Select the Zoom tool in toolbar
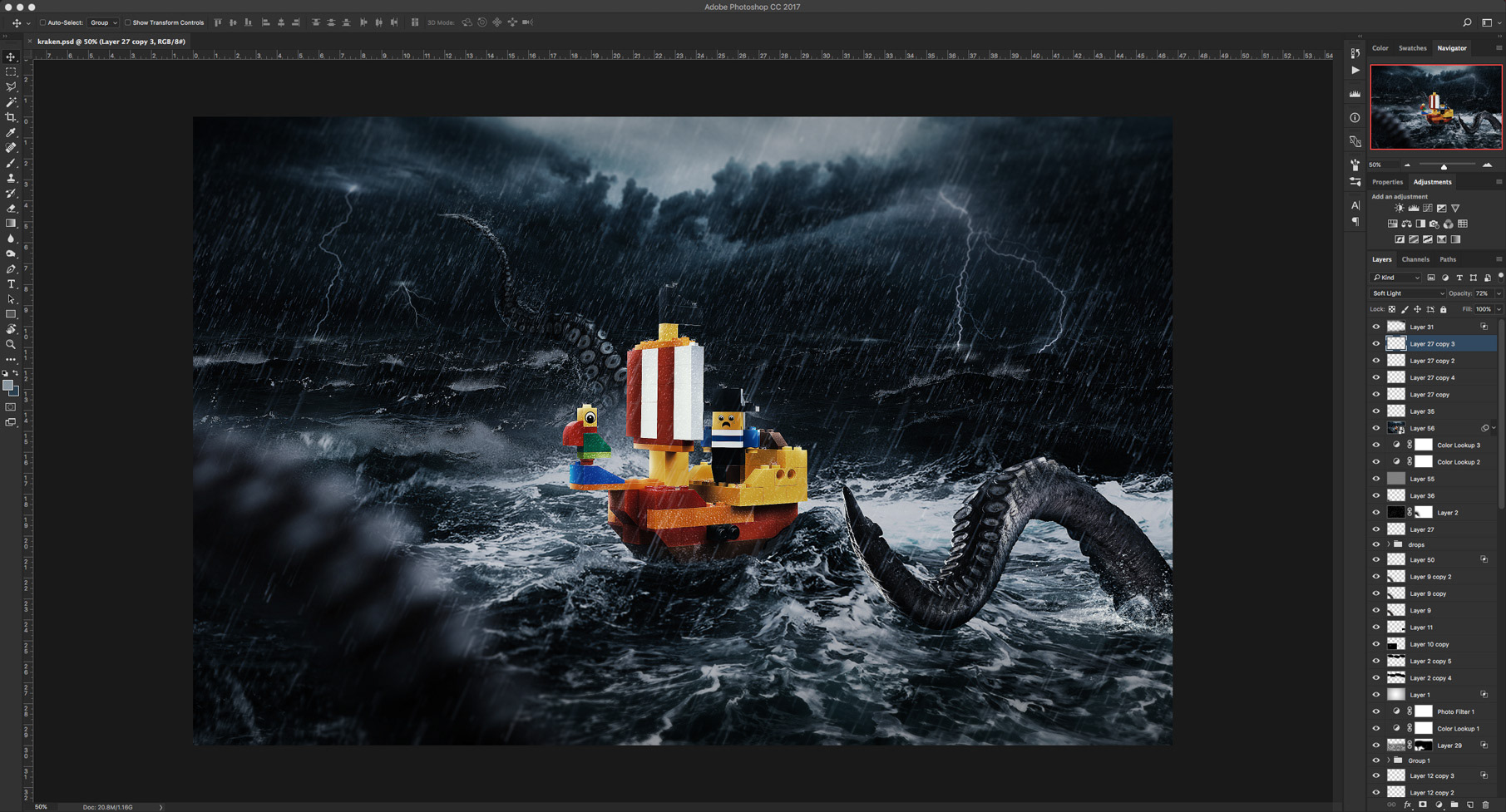This screenshot has height=812, width=1506. click(x=11, y=344)
